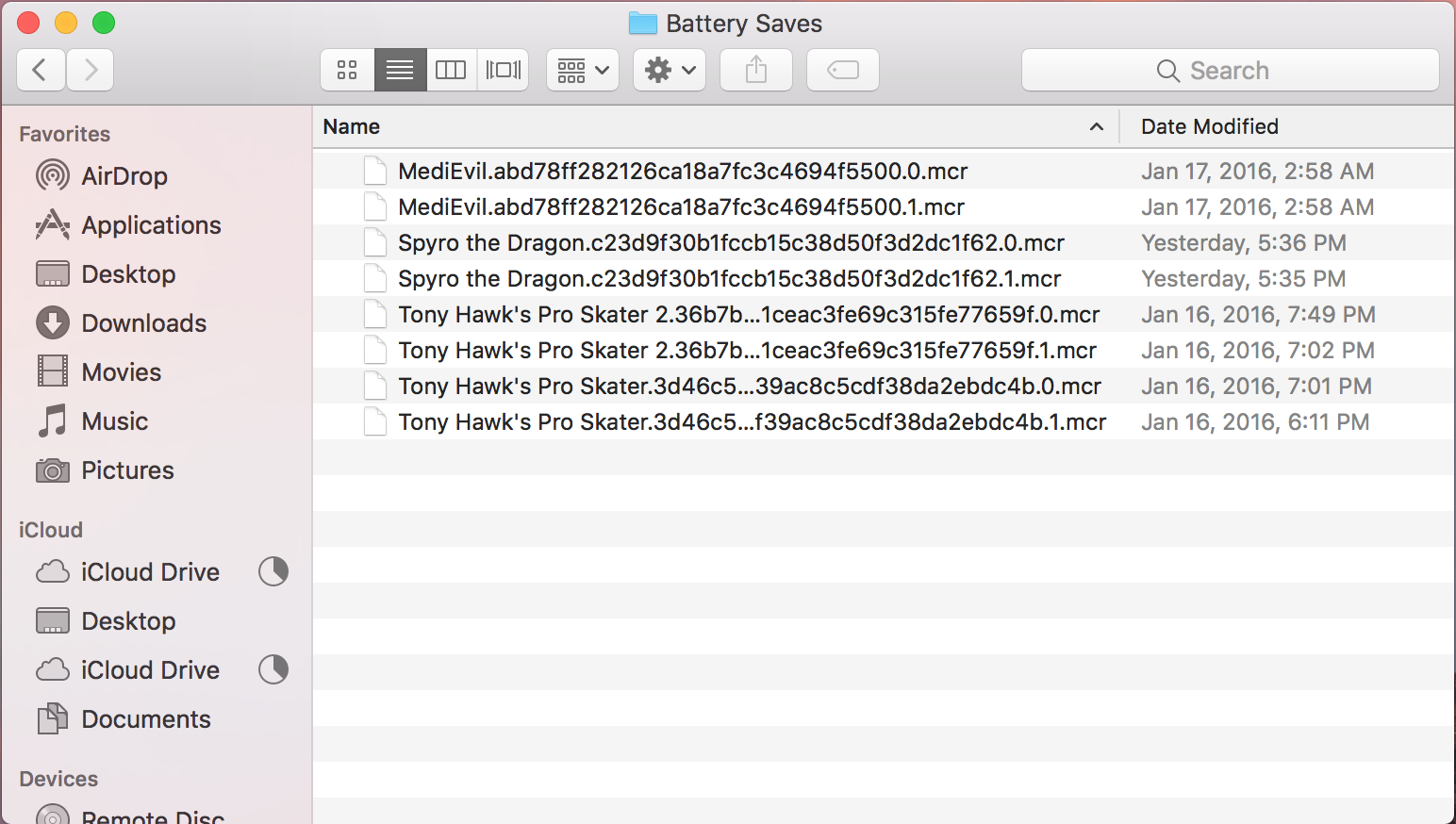Click the Documents sidebar icon
This screenshot has height=824, width=1456.
pyautogui.click(x=53, y=718)
